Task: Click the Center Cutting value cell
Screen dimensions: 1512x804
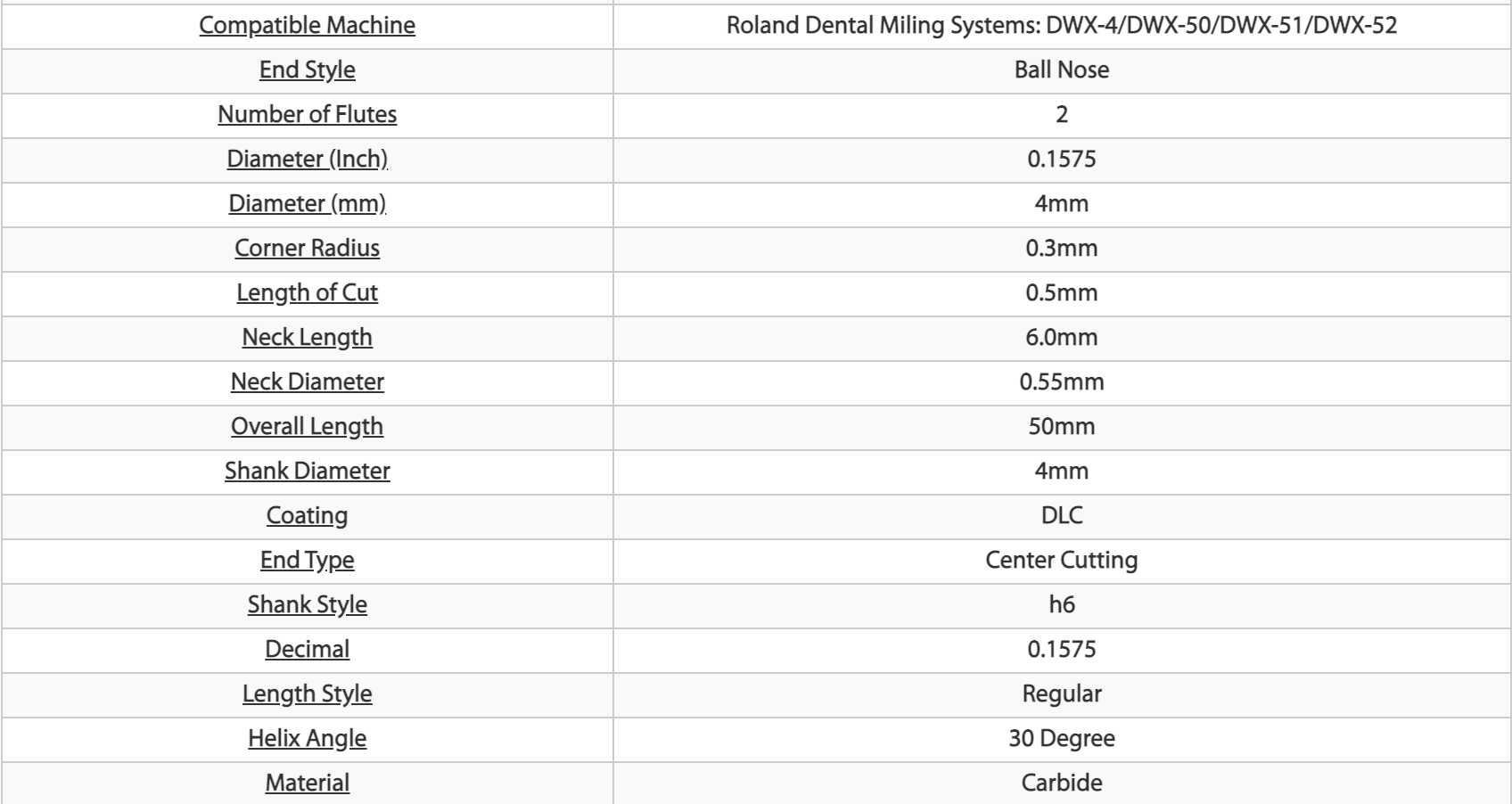Action: pyautogui.click(x=1062, y=561)
